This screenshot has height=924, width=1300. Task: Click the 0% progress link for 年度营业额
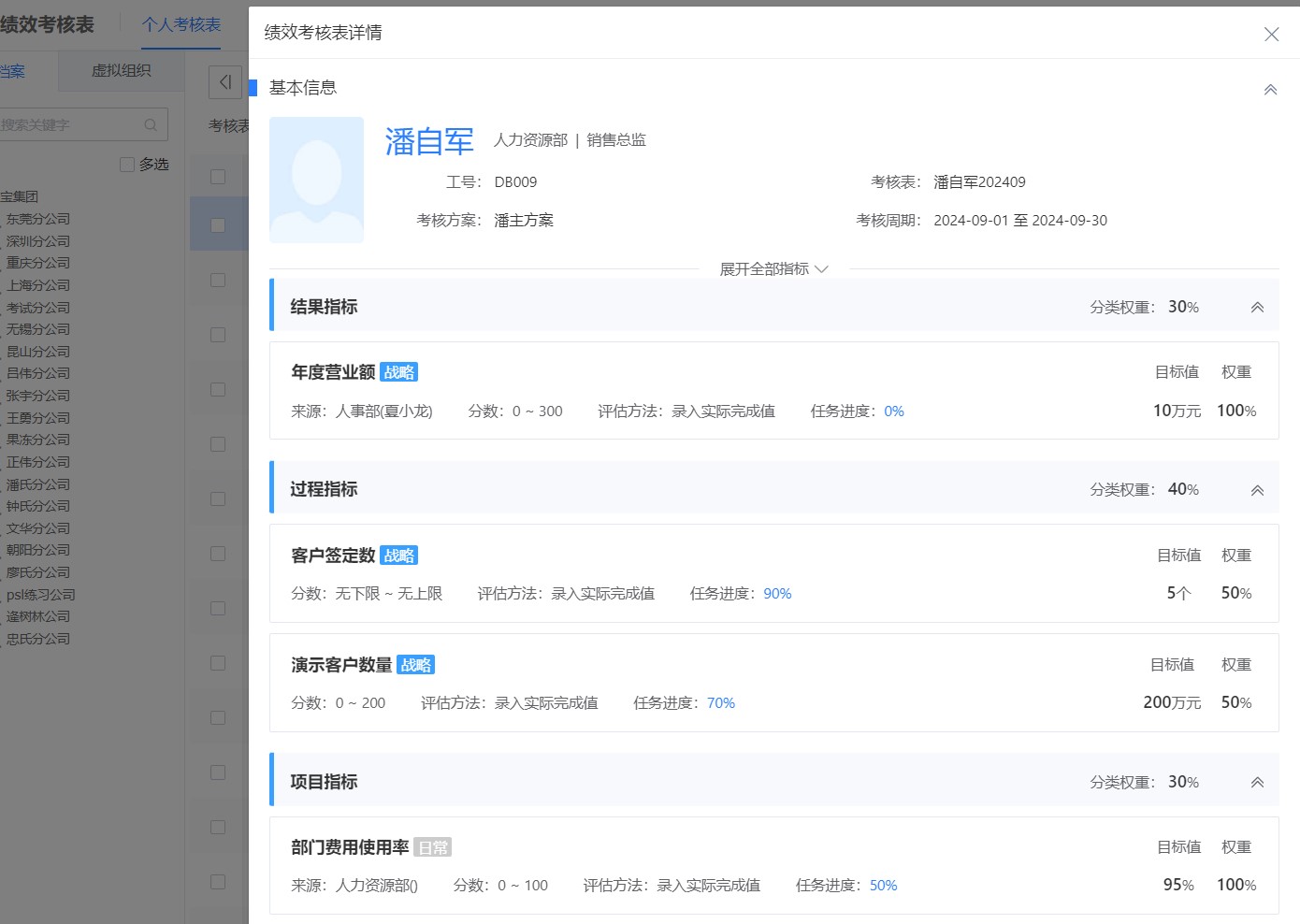pos(893,411)
